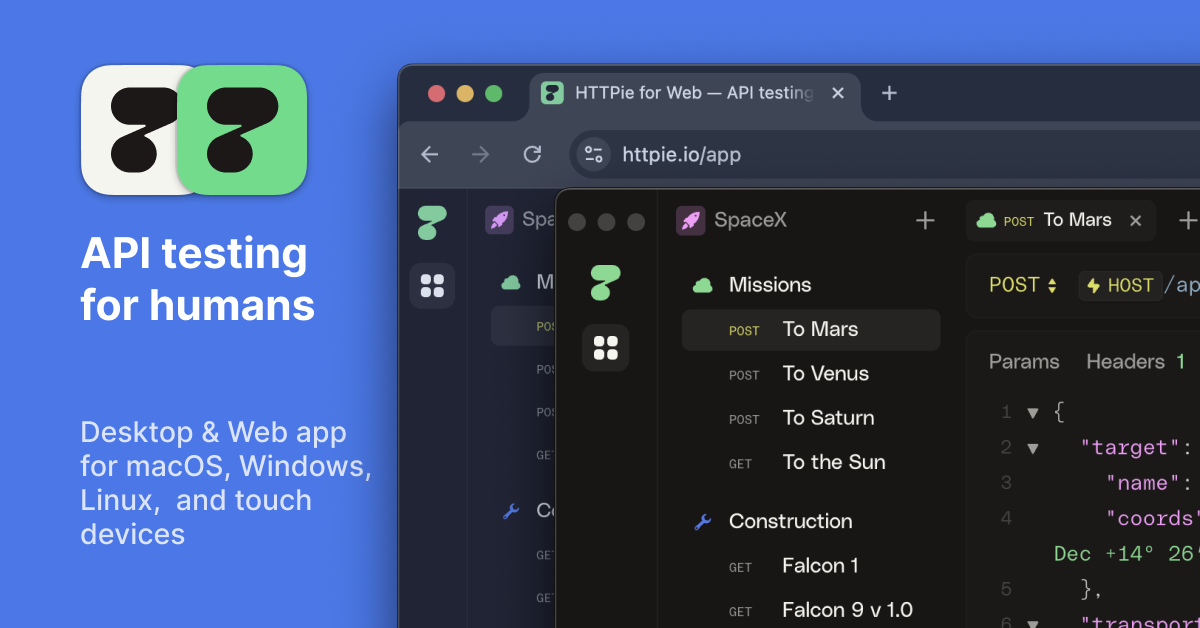
Task: Select the Falcon 9 v 1.0 request
Action: [847, 610]
